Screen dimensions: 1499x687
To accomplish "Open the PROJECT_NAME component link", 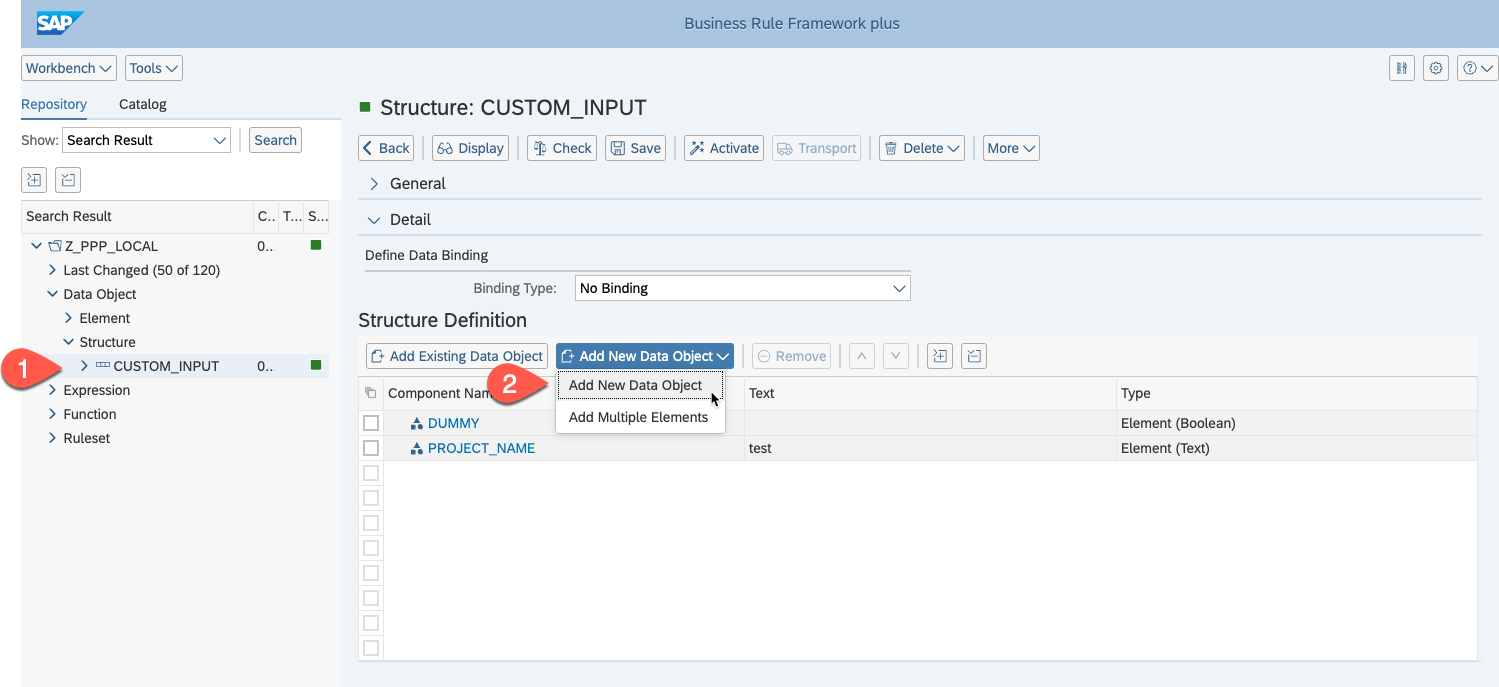I will click(x=481, y=448).
